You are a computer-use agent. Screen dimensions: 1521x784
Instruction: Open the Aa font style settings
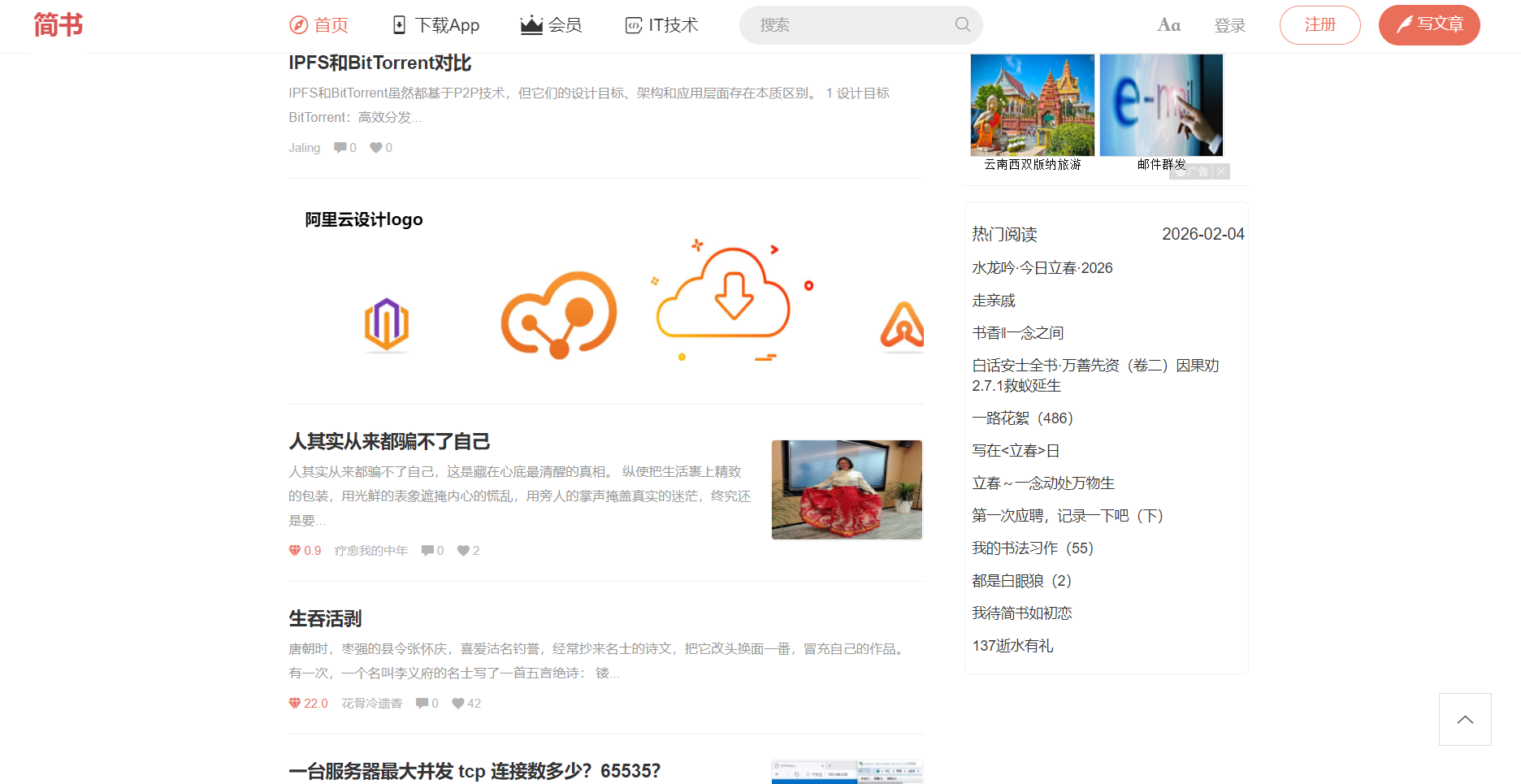point(1168,25)
